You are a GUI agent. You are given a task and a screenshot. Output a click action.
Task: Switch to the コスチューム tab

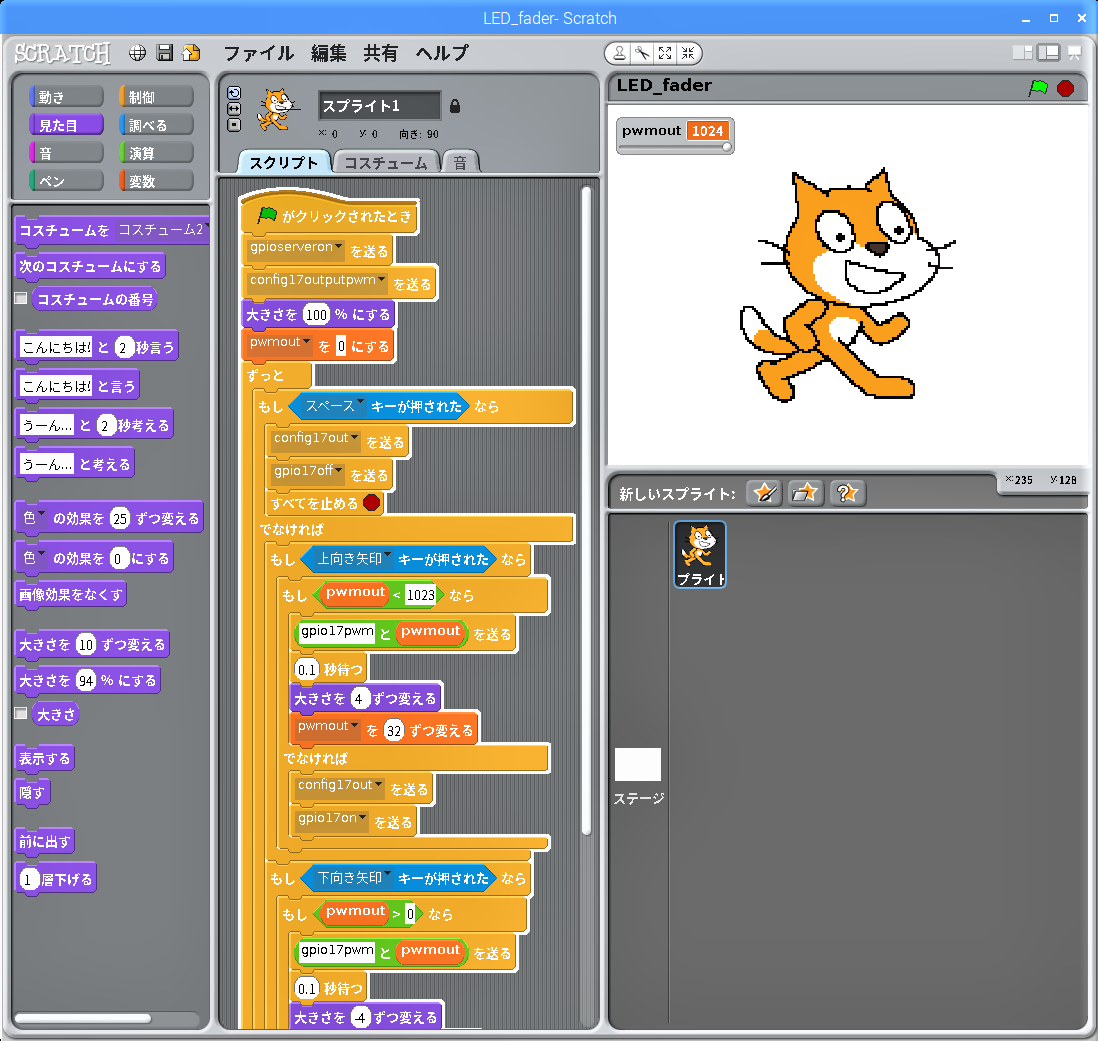pos(386,162)
